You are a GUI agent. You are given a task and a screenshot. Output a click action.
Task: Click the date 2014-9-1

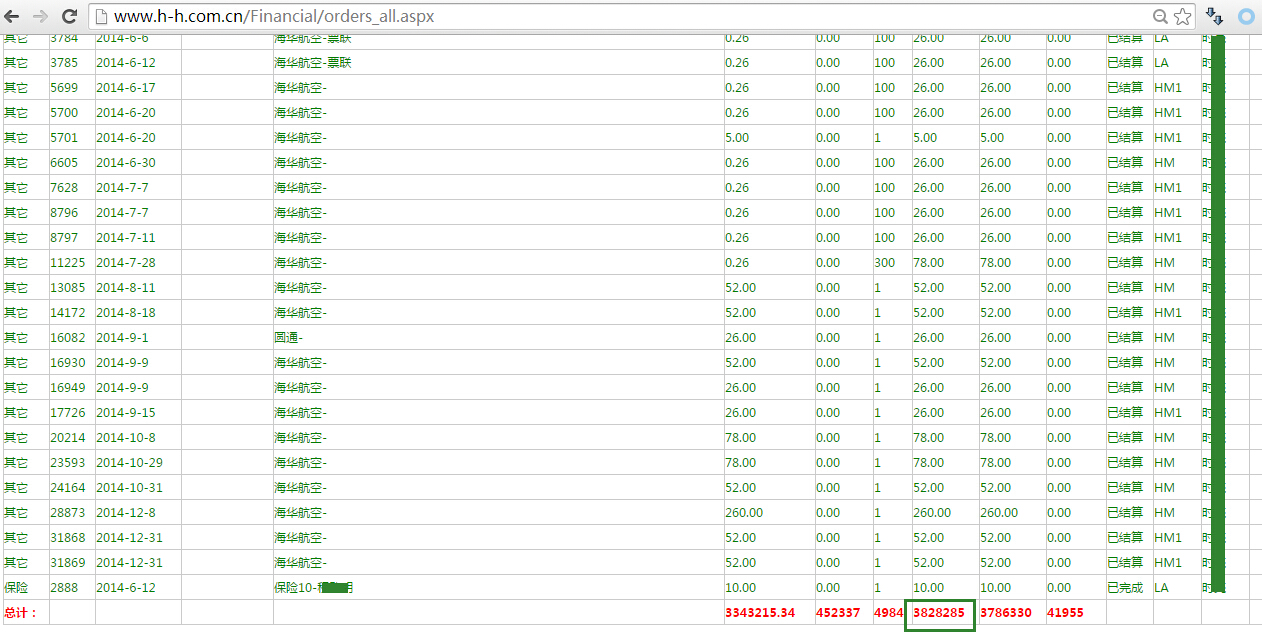tap(122, 337)
